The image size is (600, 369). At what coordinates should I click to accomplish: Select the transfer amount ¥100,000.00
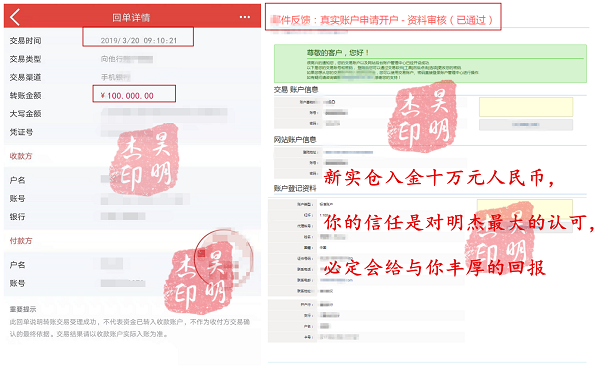(x=127, y=96)
